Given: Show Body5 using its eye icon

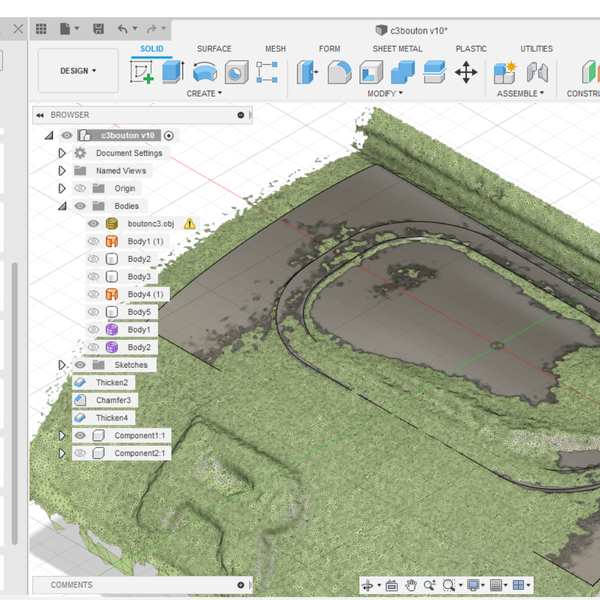Looking at the screenshot, I should [x=94, y=312].
